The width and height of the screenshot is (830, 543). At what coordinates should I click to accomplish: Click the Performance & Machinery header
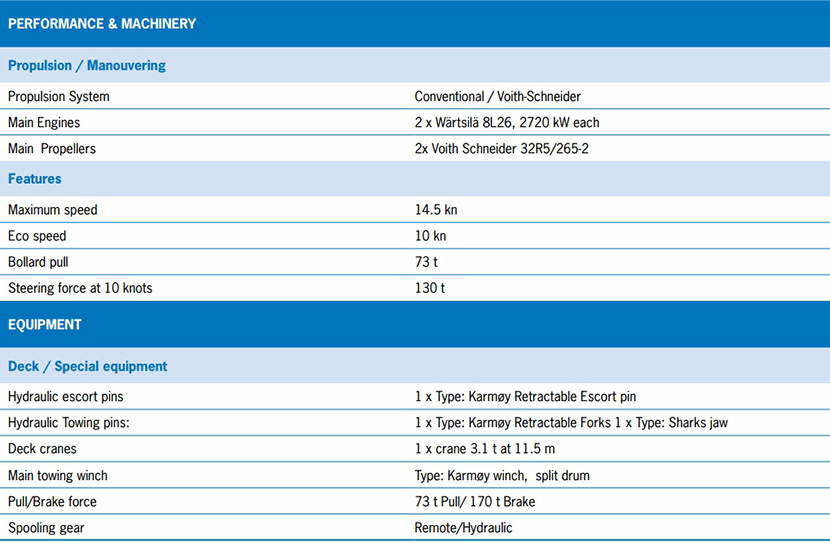102,23
